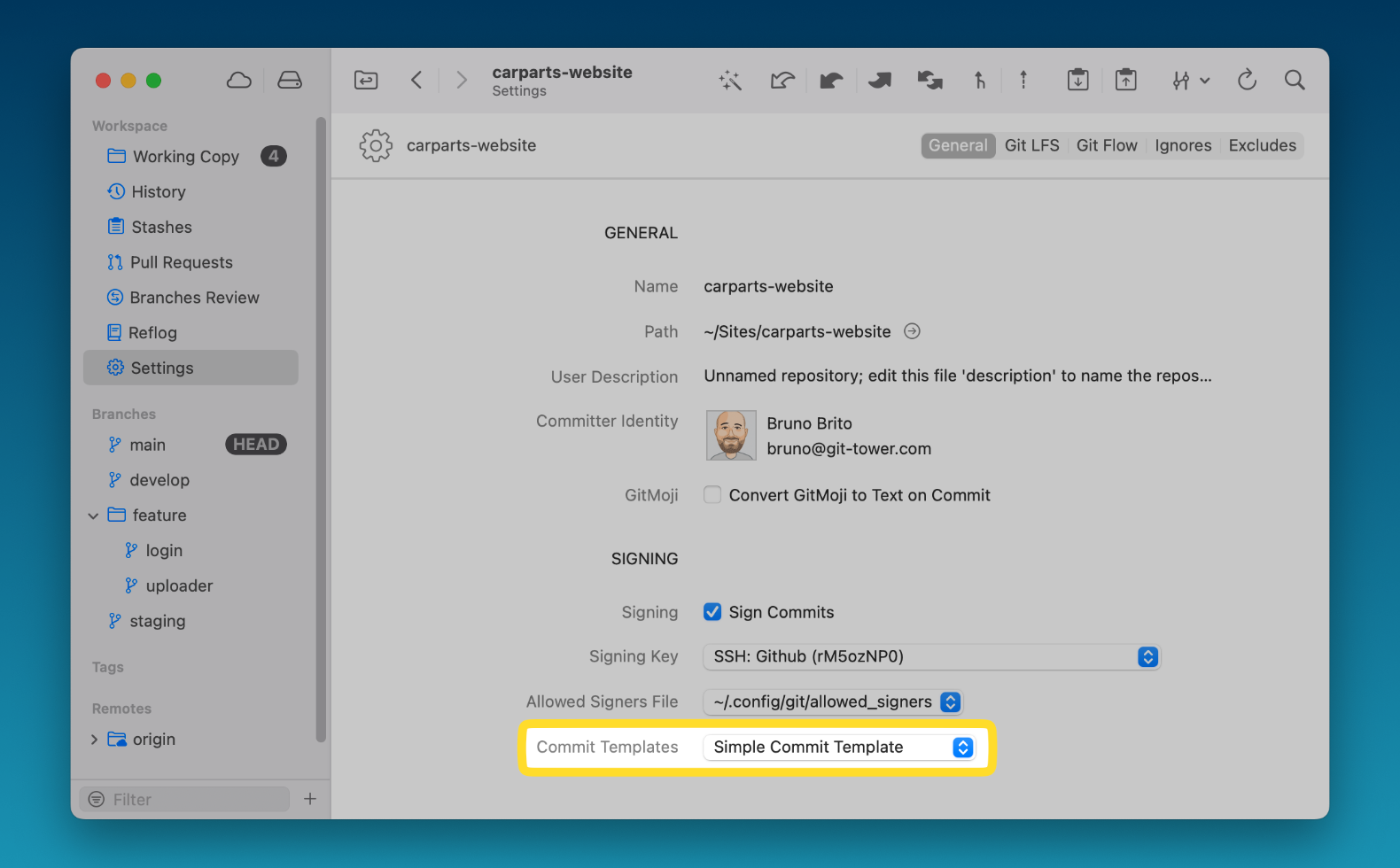Open the Signing Key dropdown
The image size is (1400, 868).
coord(931,657)
